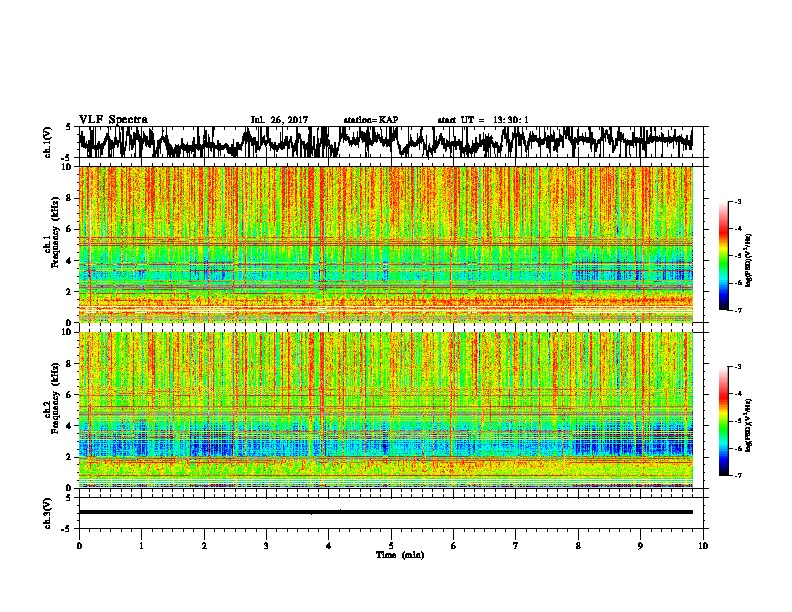Click time axis tick label "0"
Image resolution: width=792 pixels, height=612 pixels.
click(x=79, y=546)
